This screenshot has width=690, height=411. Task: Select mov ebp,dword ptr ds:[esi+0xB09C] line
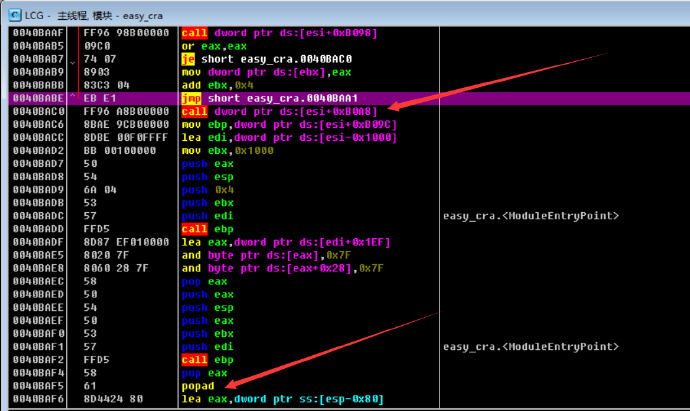(289, 125)
